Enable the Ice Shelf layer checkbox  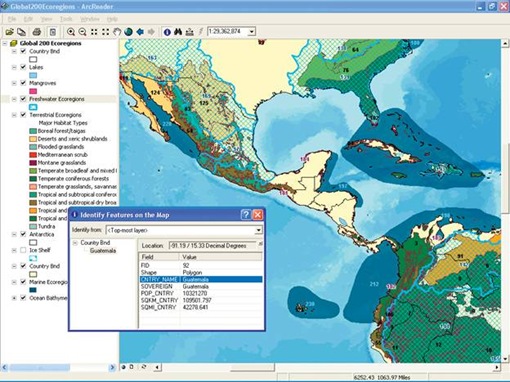coord(23,250)
